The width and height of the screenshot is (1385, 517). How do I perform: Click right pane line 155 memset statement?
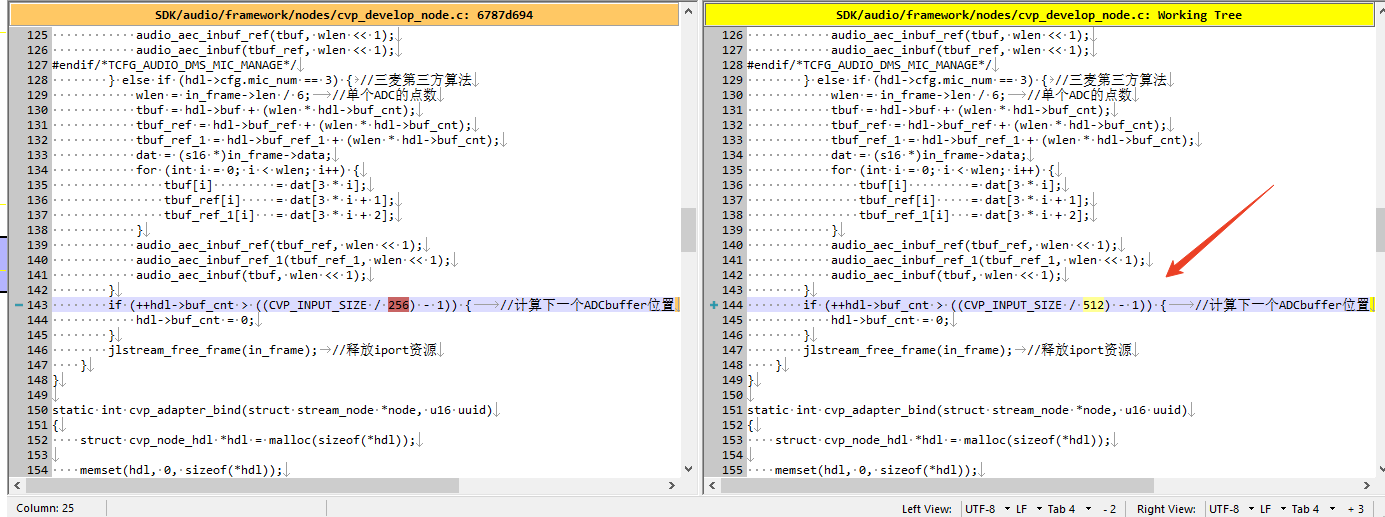(x=877, y=470)
